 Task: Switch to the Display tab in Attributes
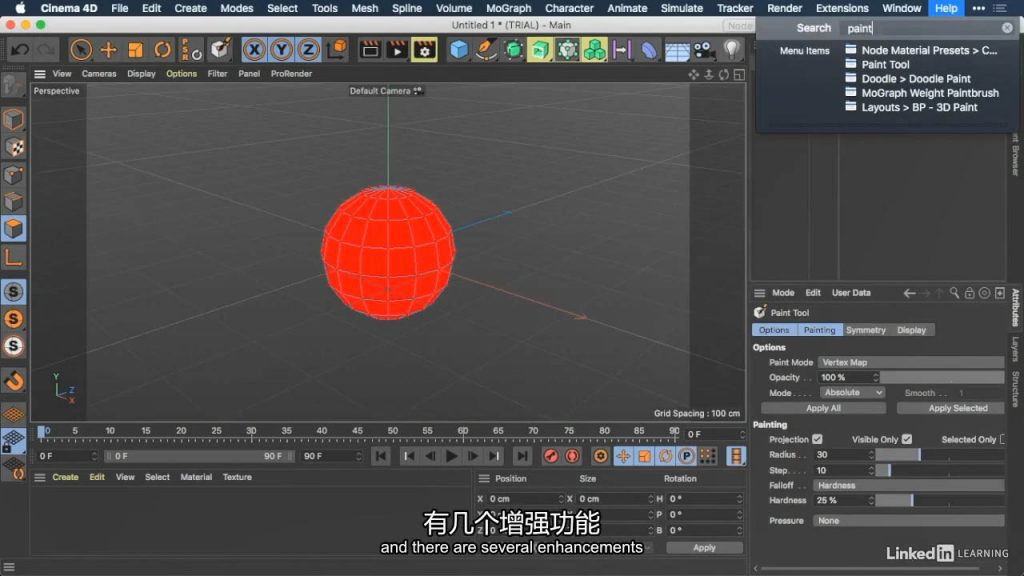pos(911,330)
